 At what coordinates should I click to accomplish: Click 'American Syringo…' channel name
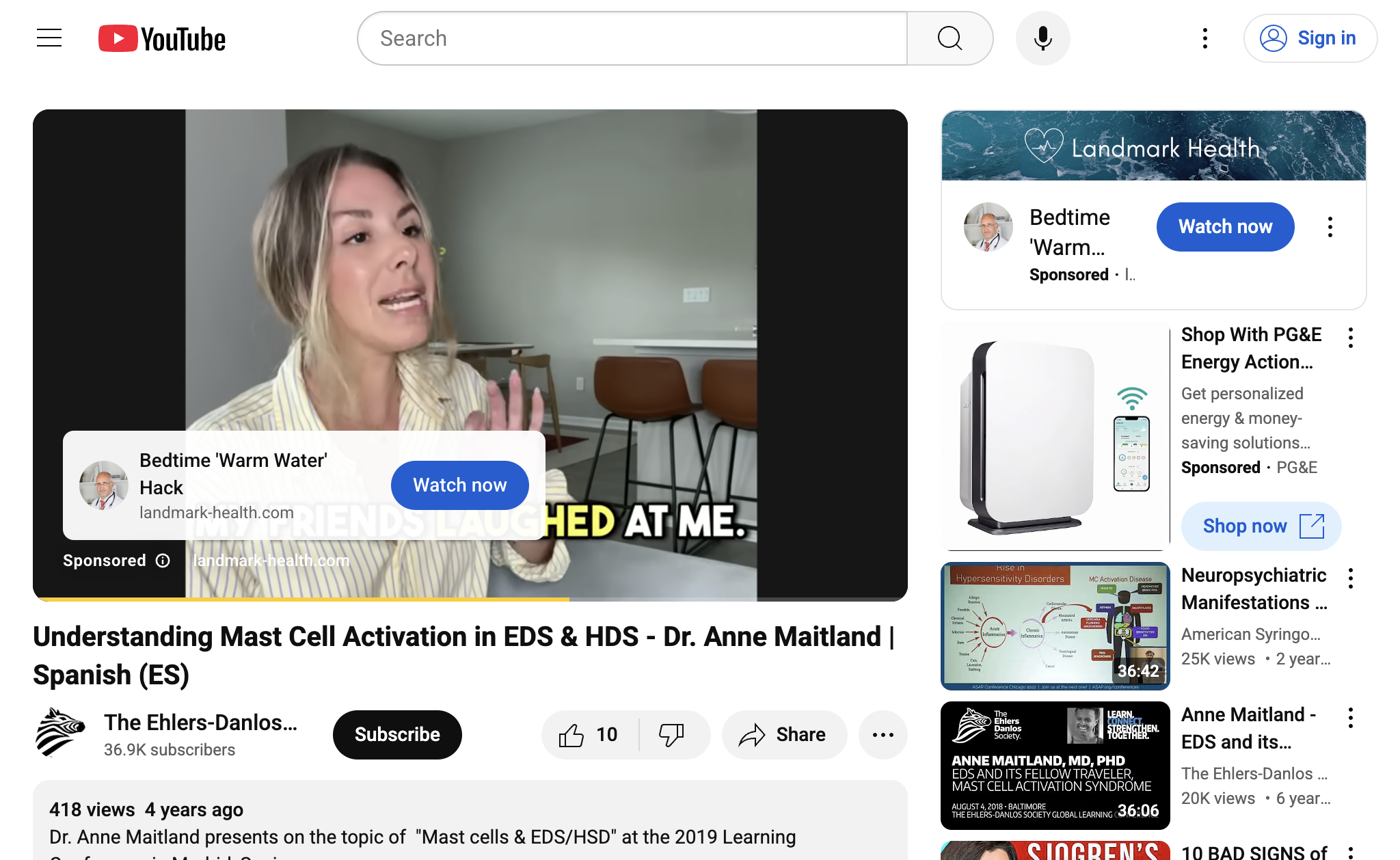(1250, 634)
